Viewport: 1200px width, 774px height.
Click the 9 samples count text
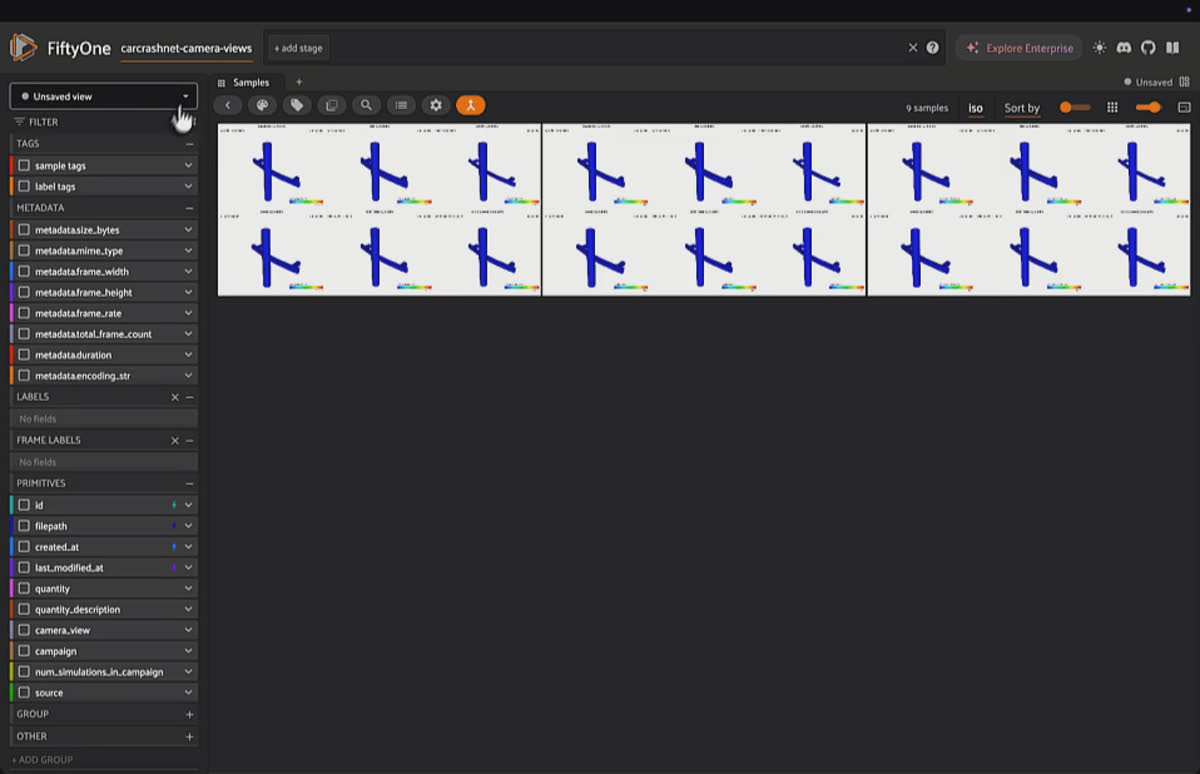pyautogui.click(x=927, y=108)
